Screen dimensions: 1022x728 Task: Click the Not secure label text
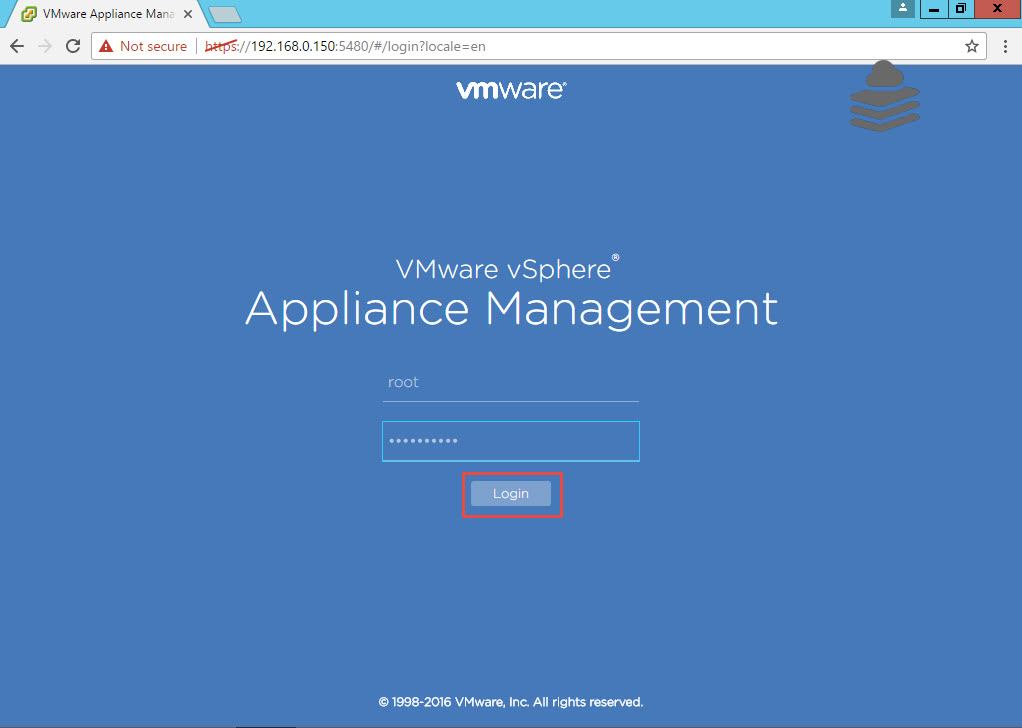click(x=152, y=46)
